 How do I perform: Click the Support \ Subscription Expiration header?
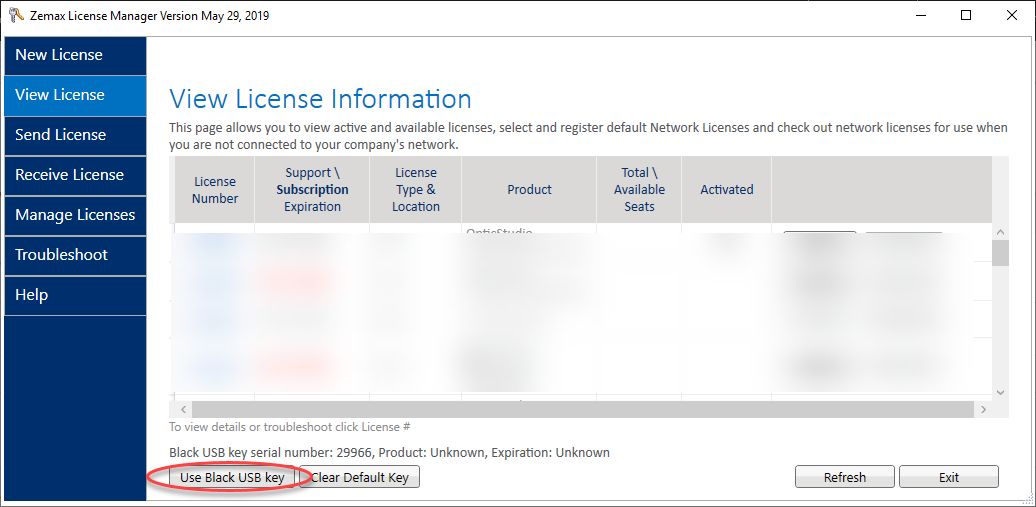312,190
